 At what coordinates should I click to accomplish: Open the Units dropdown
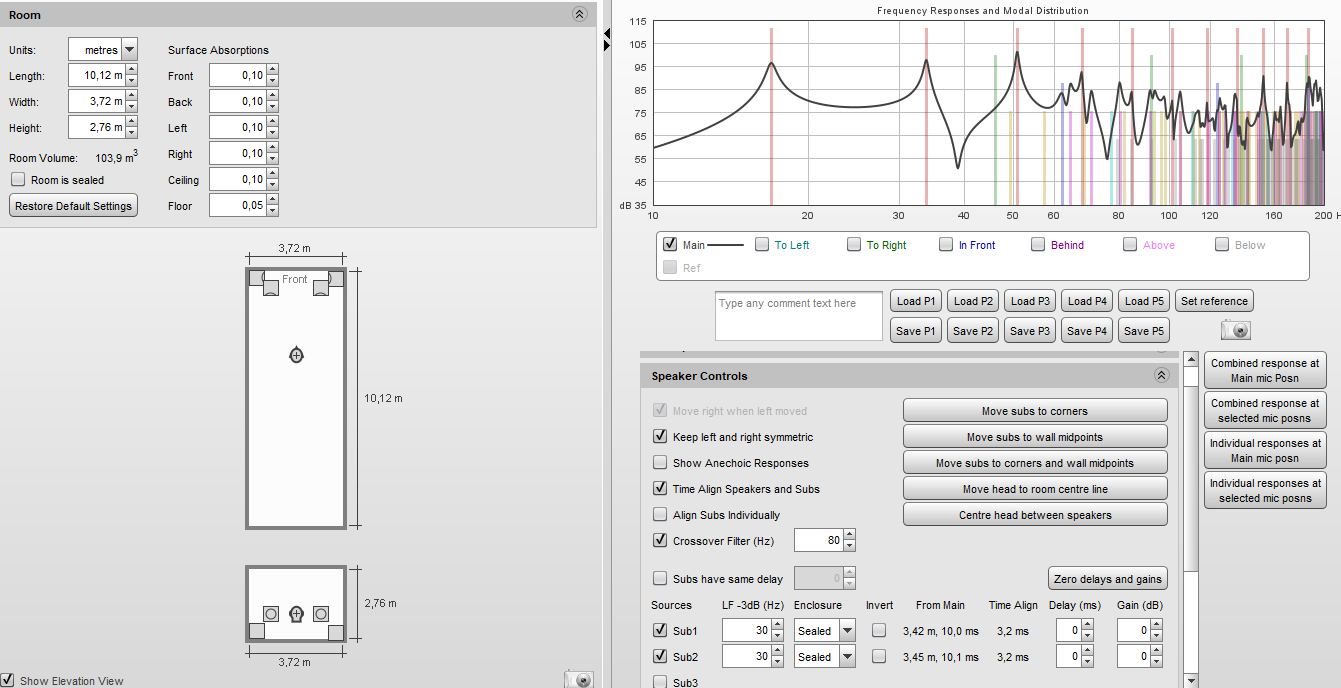click(x=129, y=50)
